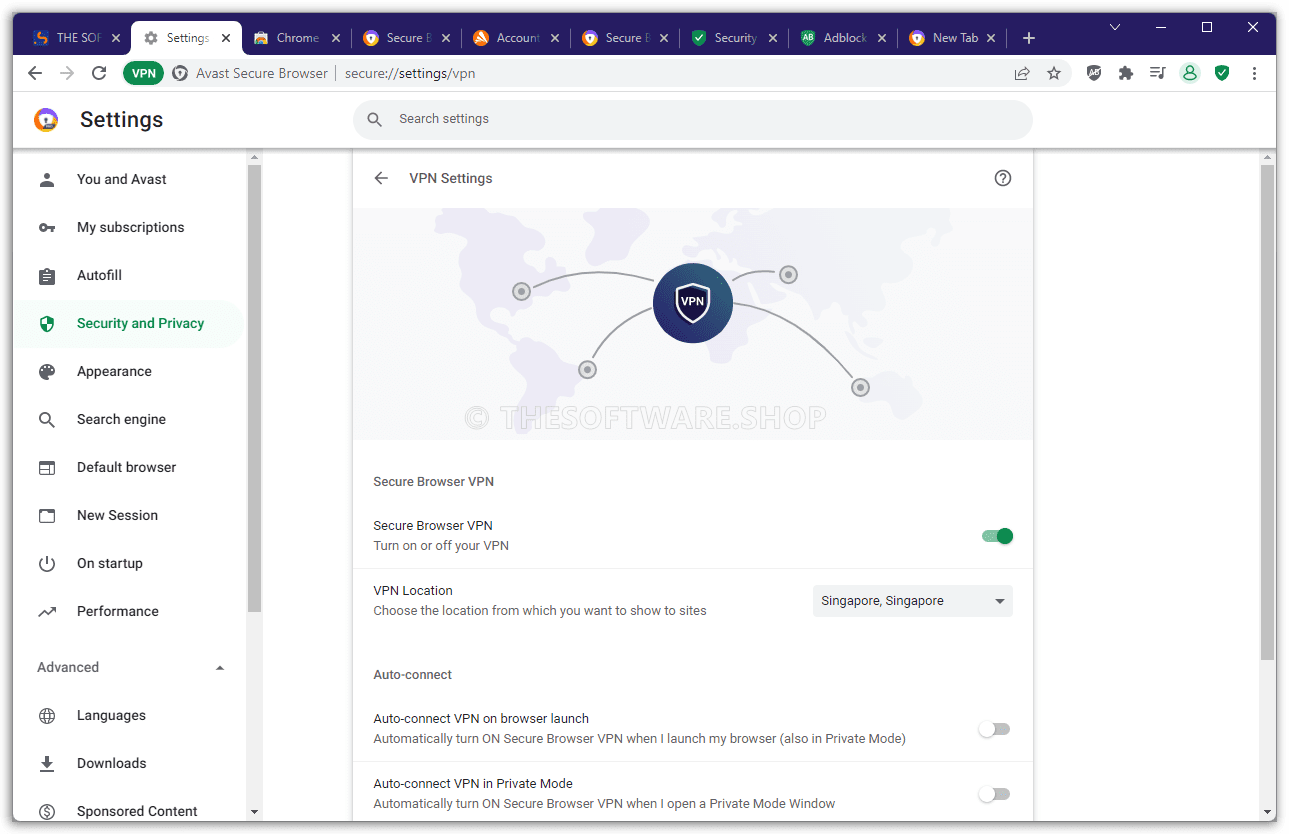Bookmark this page with the star icon
The image size is (1289, 834).
tap(1054, 73)
